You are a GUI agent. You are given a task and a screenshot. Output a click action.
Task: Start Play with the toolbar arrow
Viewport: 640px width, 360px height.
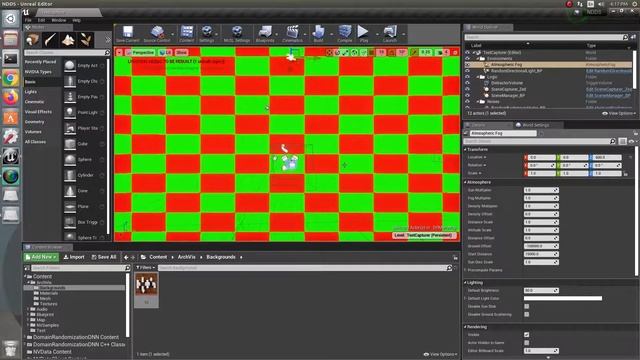click(x=363, y=34)
